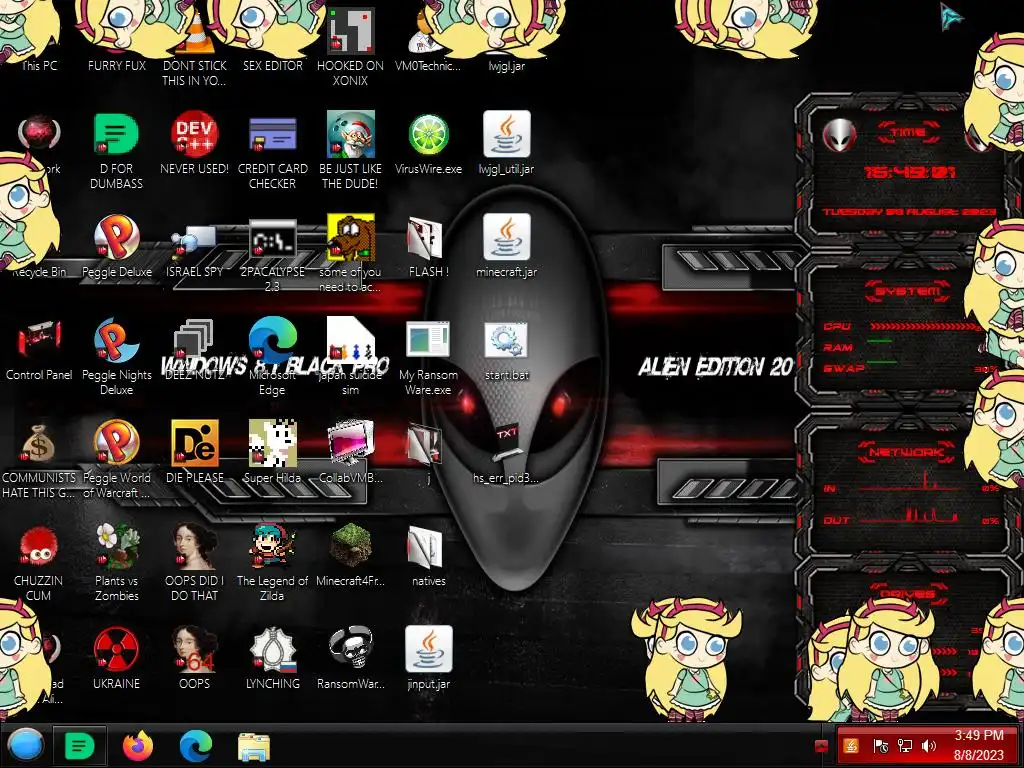1024x768 pixels.
Task: Open the Peggle World of Warcraft shortcut
Action: point(116,443)
